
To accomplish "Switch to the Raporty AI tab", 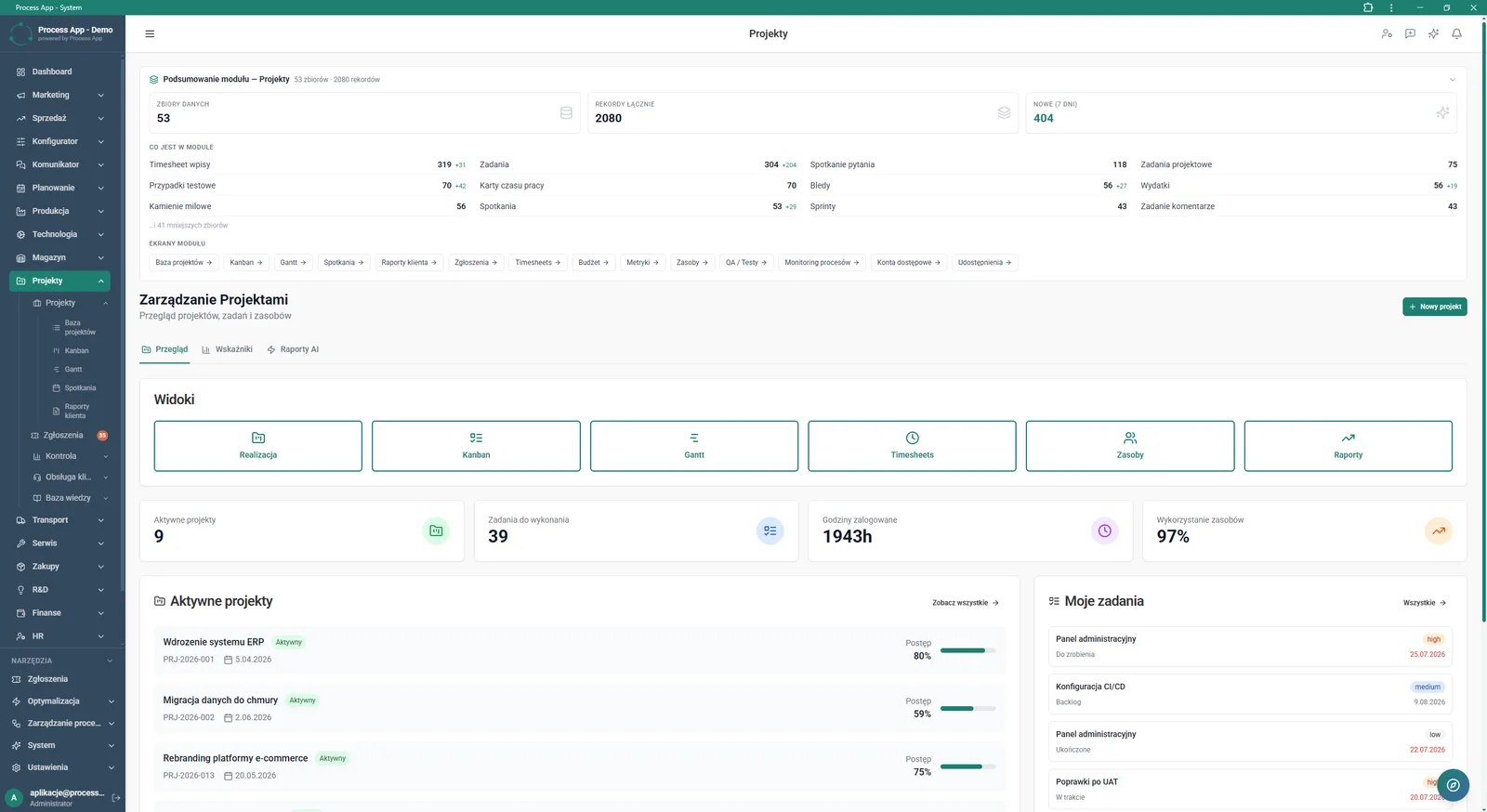I will [293, 349].
